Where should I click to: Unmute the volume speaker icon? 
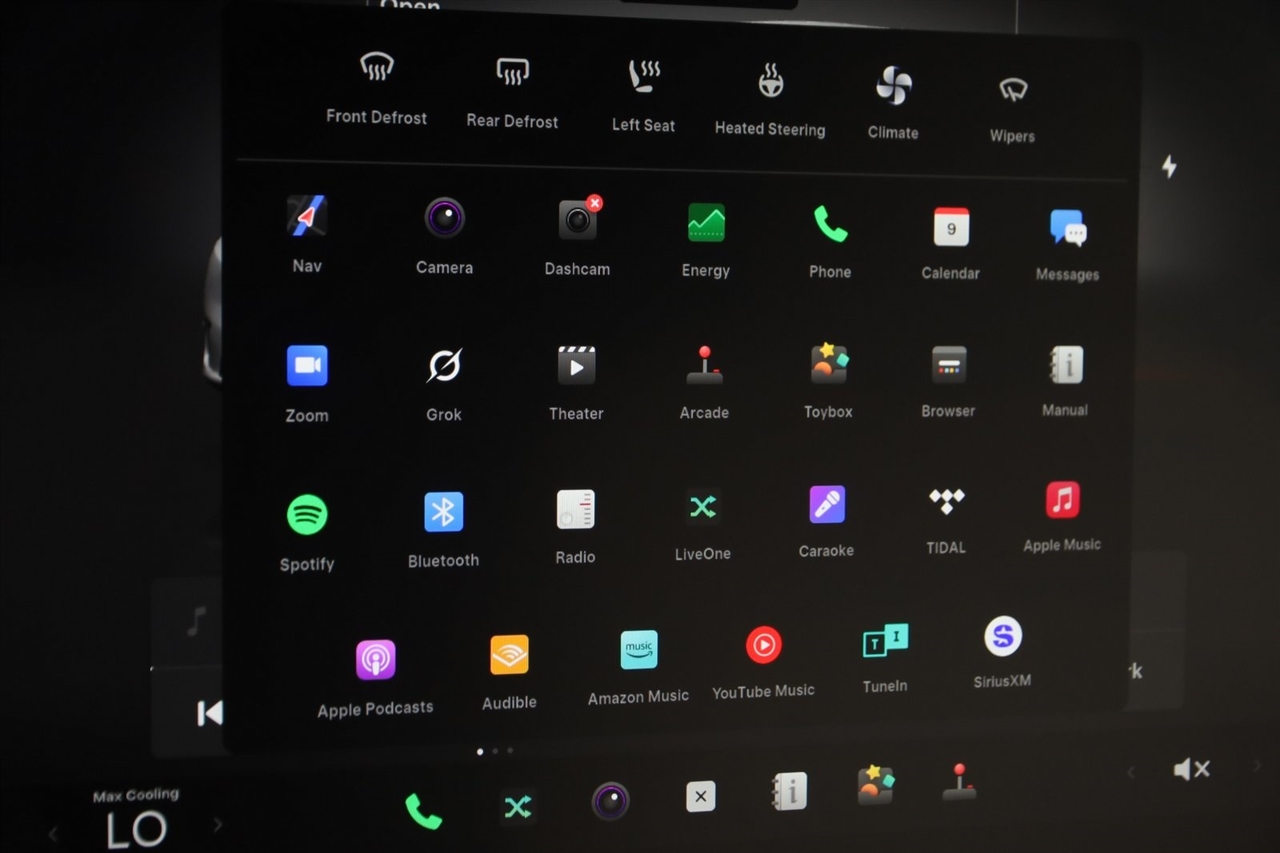coord(1191,769)
